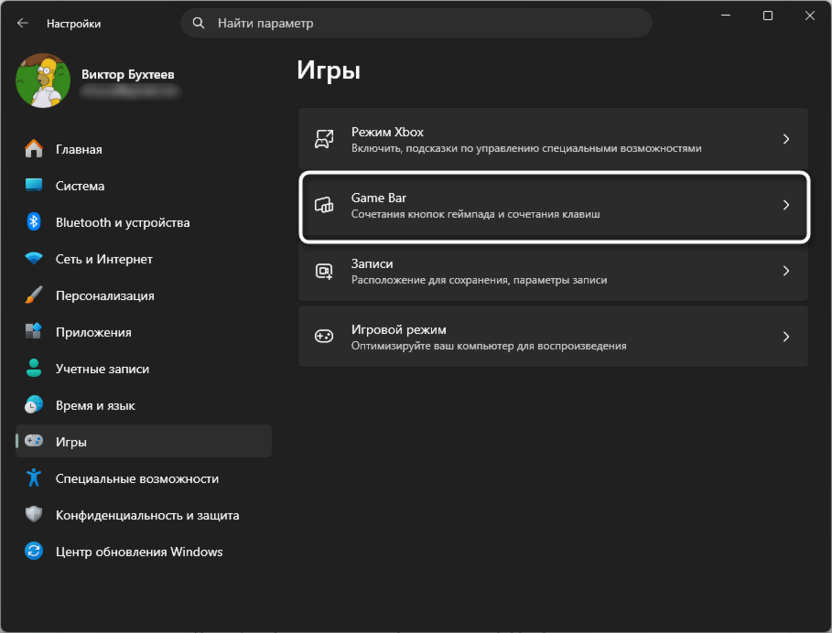Image resolution: width=832 pixels, height=633 pixels.
Task: Click the Система monitor icon
Action: pos(34,185)
